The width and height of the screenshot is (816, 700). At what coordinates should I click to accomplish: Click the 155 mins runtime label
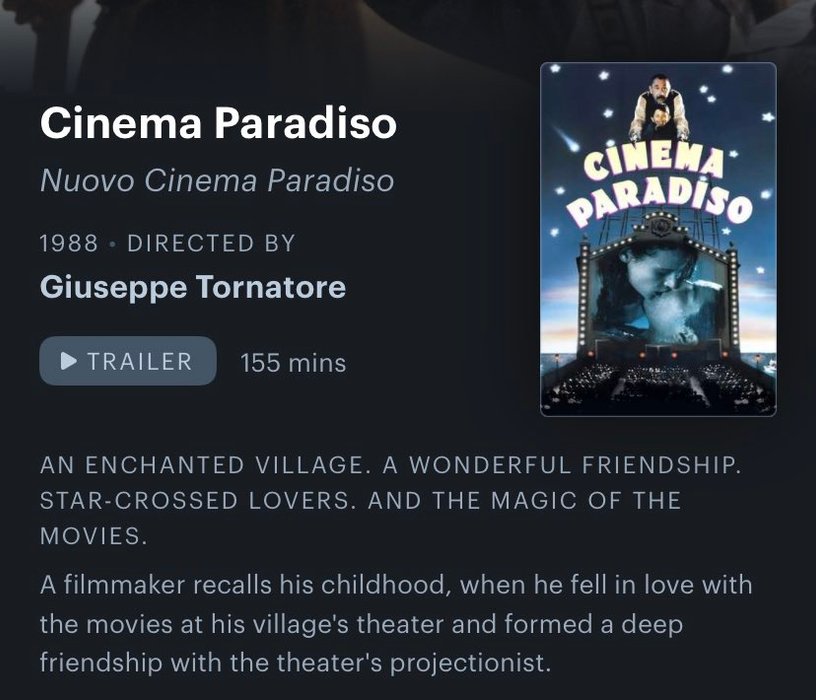click(293, 363)
